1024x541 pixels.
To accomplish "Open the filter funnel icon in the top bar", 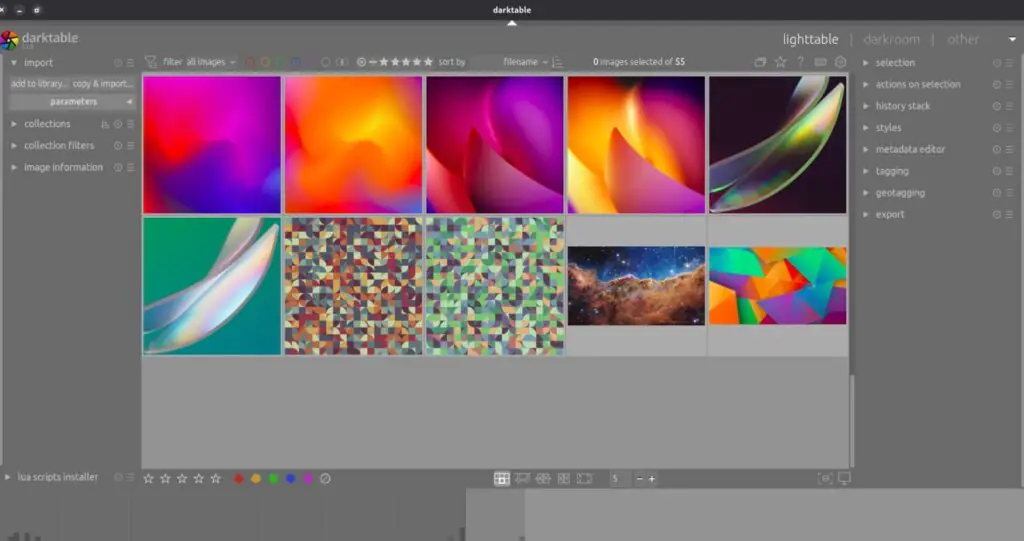I will [x=151, y=62].
